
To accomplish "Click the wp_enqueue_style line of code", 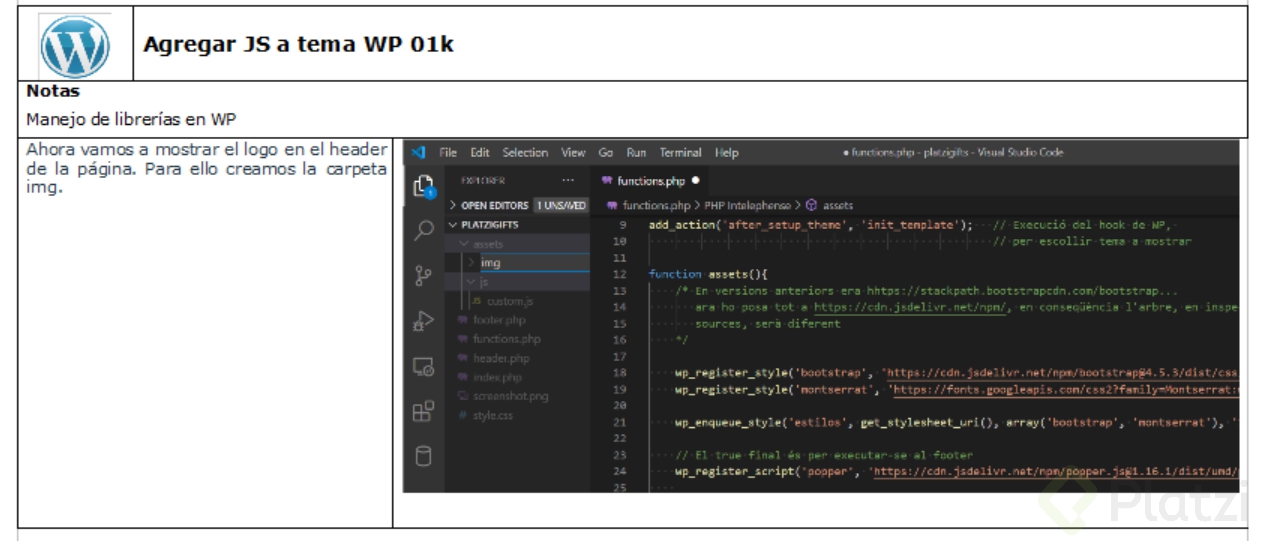I will coord(957,422).
